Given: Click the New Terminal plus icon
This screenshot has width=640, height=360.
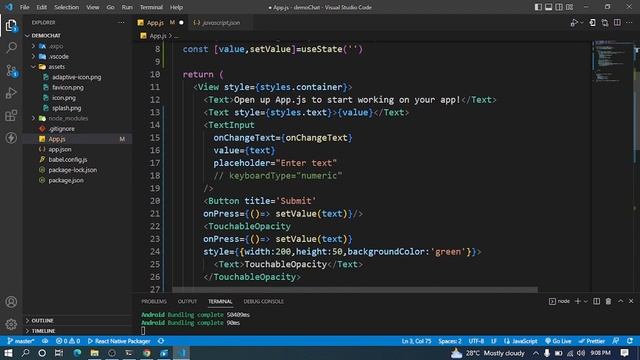Looking at the screenshot, I should [578, 301].
